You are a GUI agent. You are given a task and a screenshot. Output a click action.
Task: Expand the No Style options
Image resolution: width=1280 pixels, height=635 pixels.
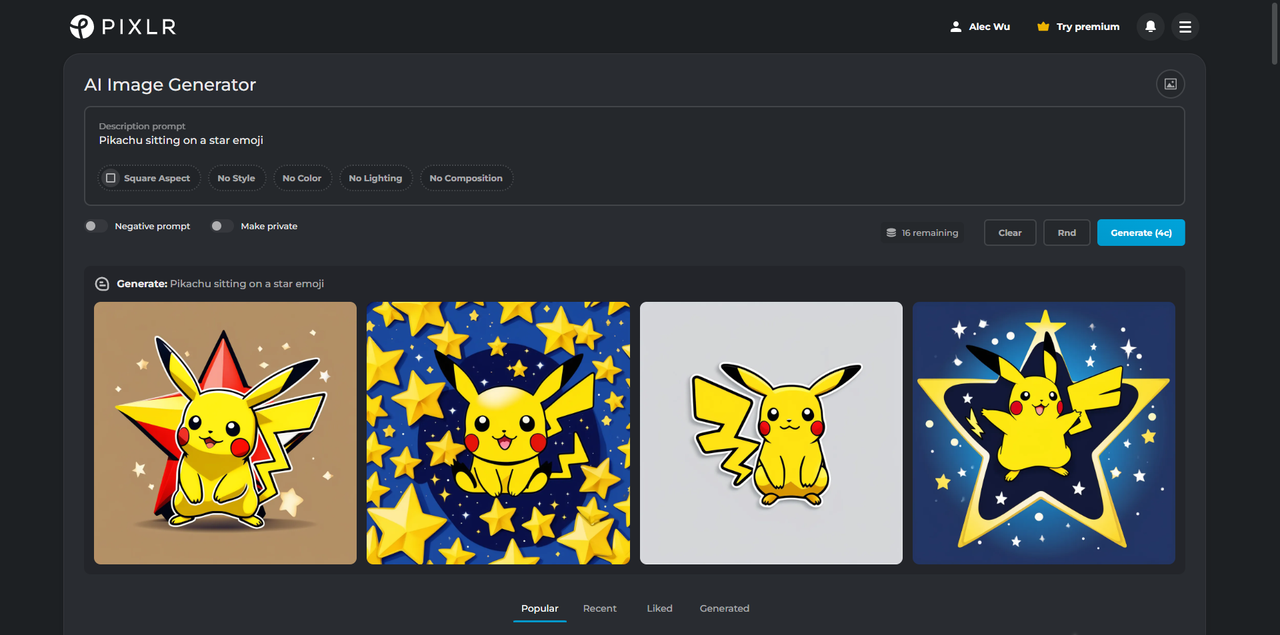[x=236, y=178]
